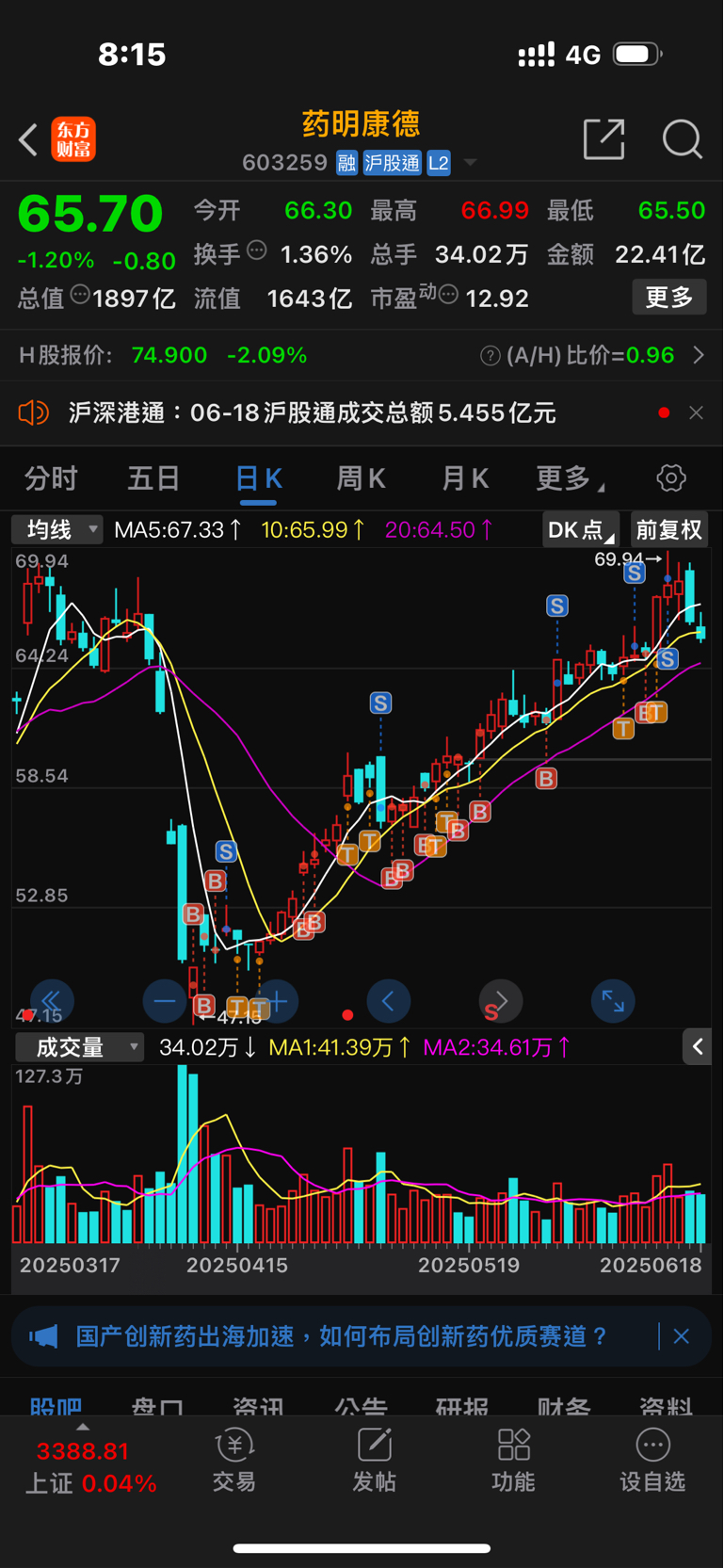Dismiss the 沪深港通 news ticker
The image size is (724, 1568).
click(x=696, y=412)
